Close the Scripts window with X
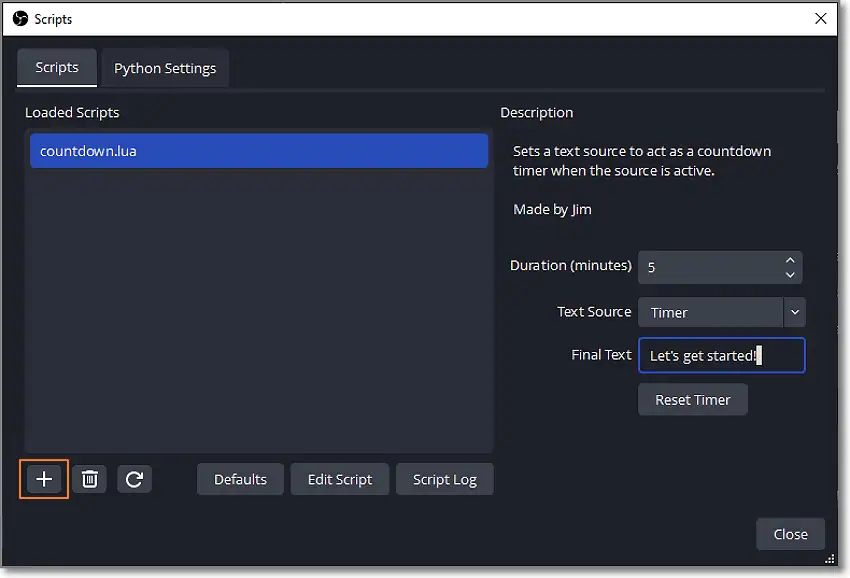This screenshot has width=850, height=578. pos(821,19)
